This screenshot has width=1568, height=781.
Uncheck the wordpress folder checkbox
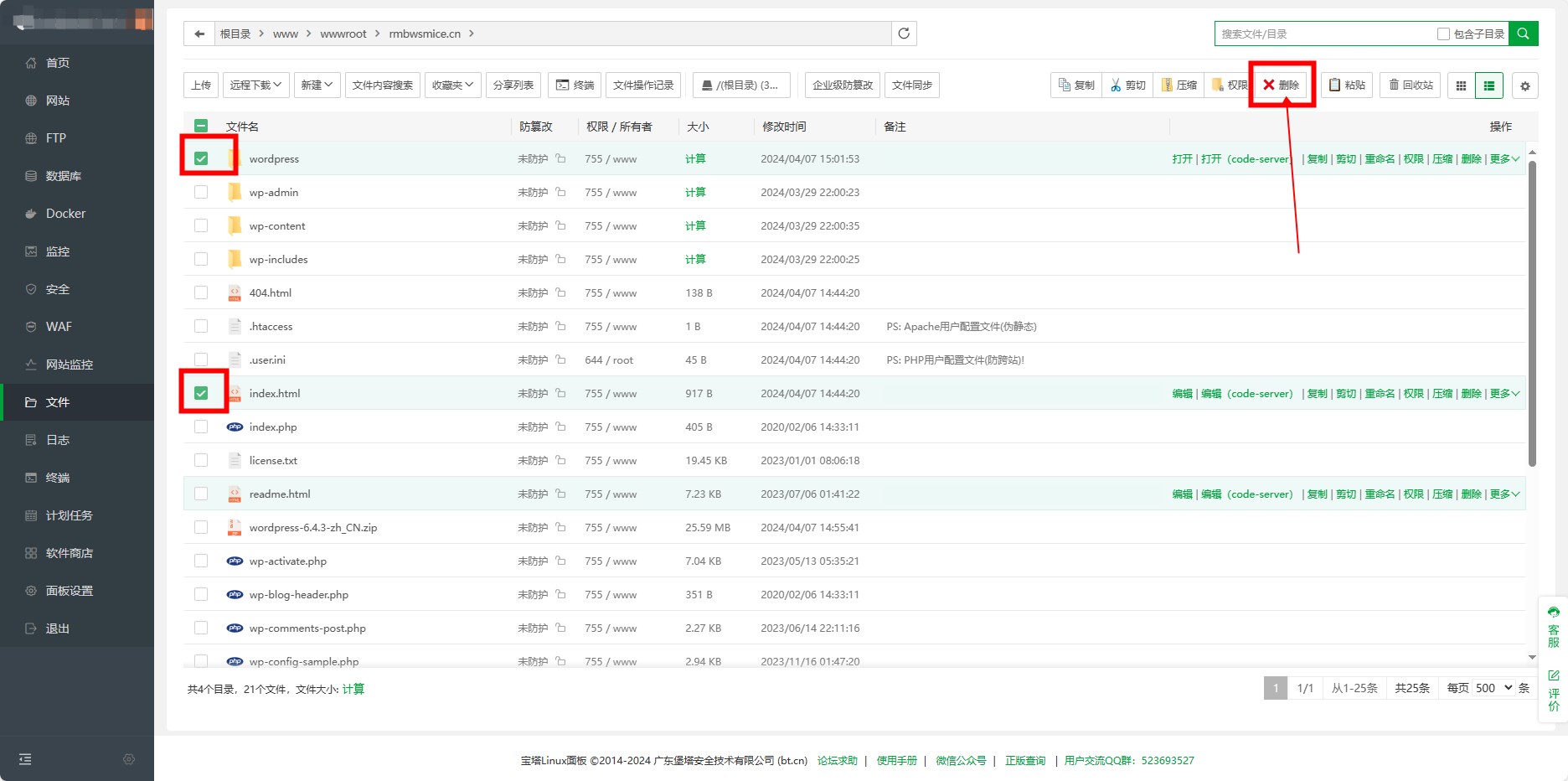click(201, 158)
